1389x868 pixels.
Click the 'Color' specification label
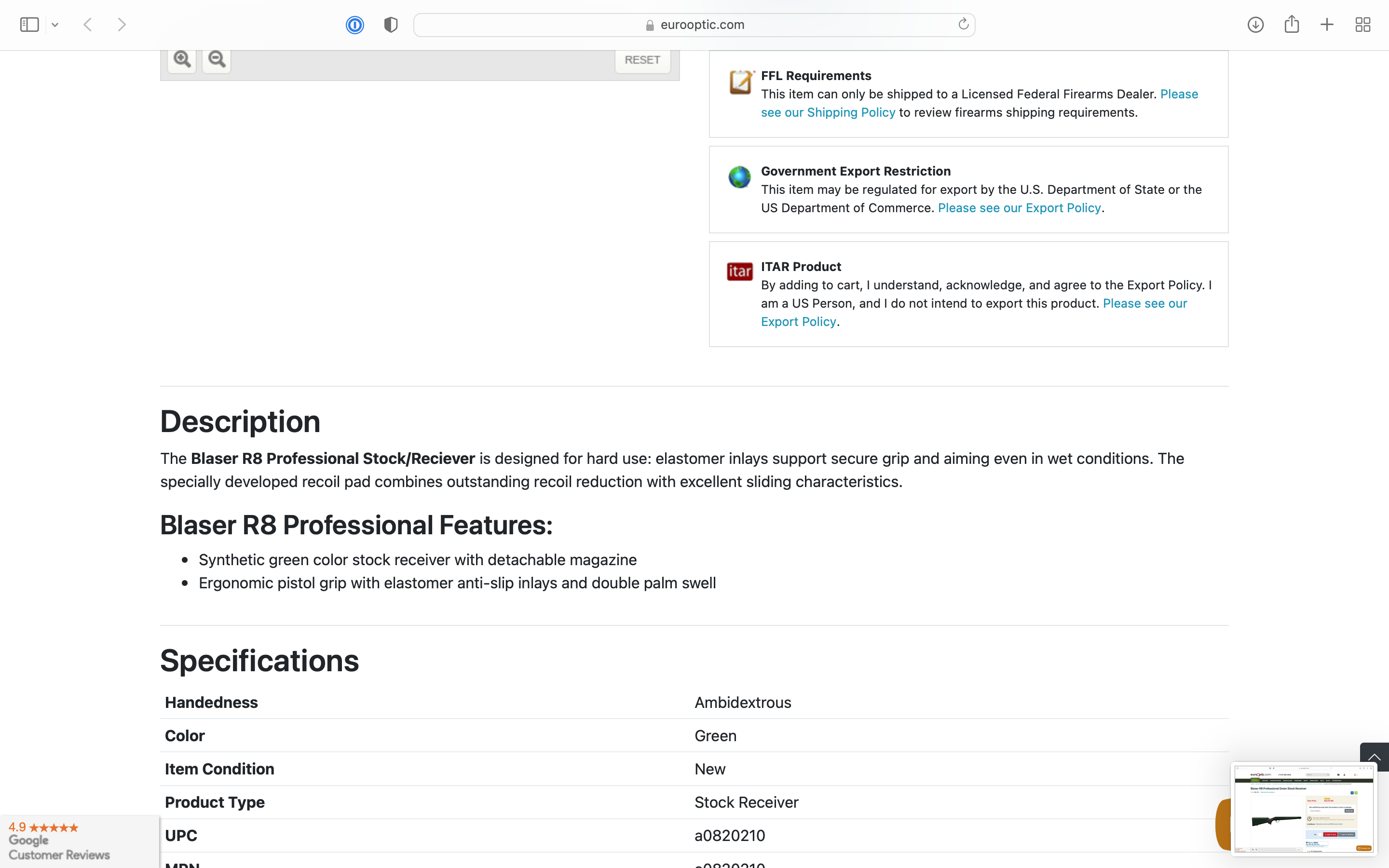185,735
